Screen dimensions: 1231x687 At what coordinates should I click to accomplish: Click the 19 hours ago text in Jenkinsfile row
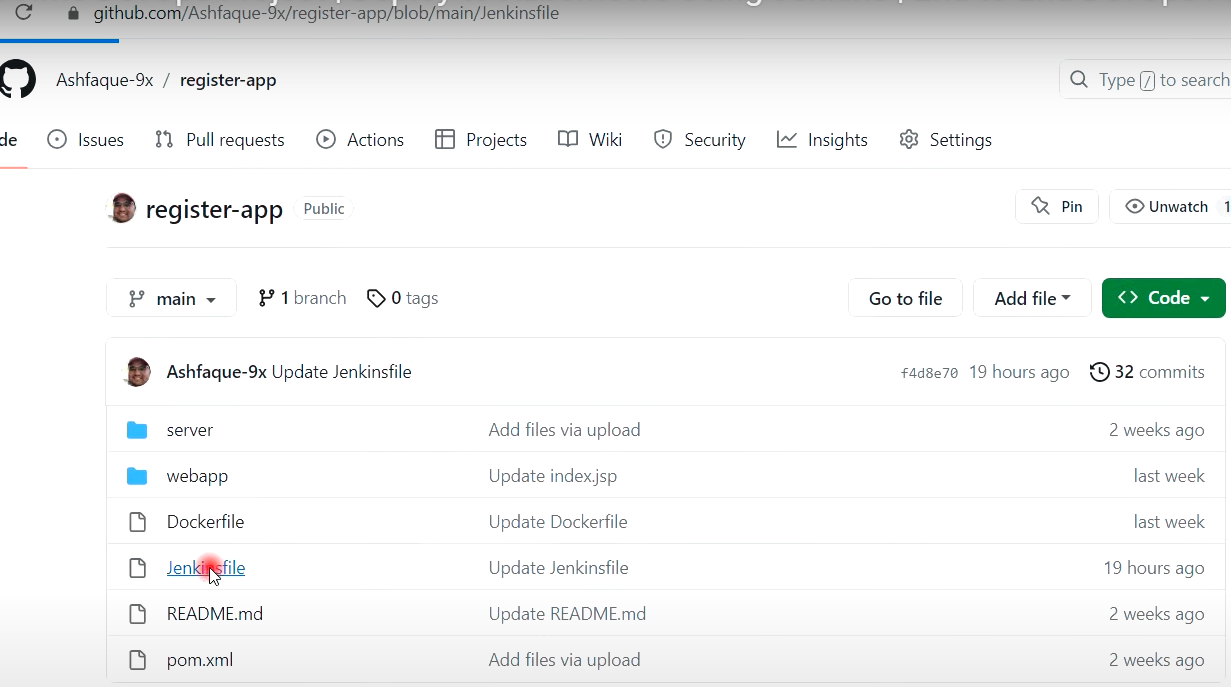click(1154, 568)
